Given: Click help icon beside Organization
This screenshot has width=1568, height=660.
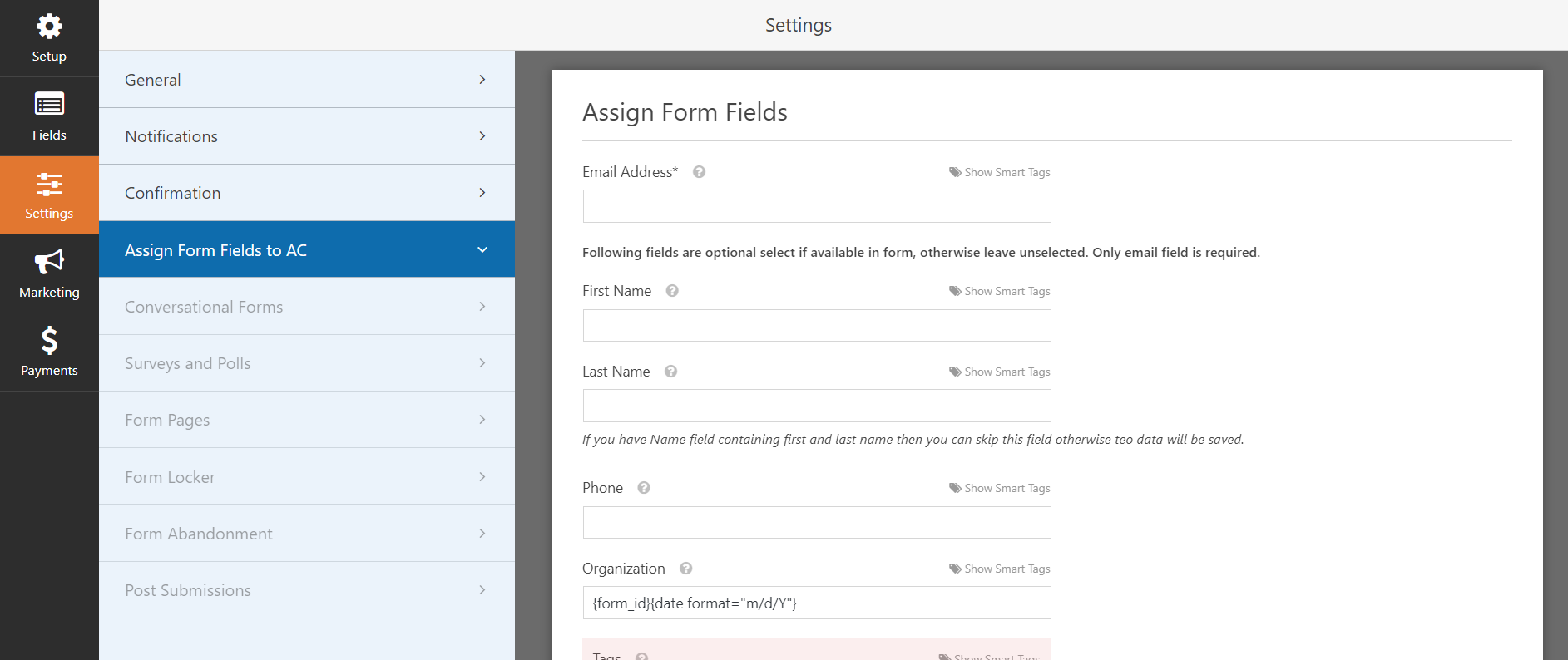Looking at the screenshot, I should (x=686, y=569).
